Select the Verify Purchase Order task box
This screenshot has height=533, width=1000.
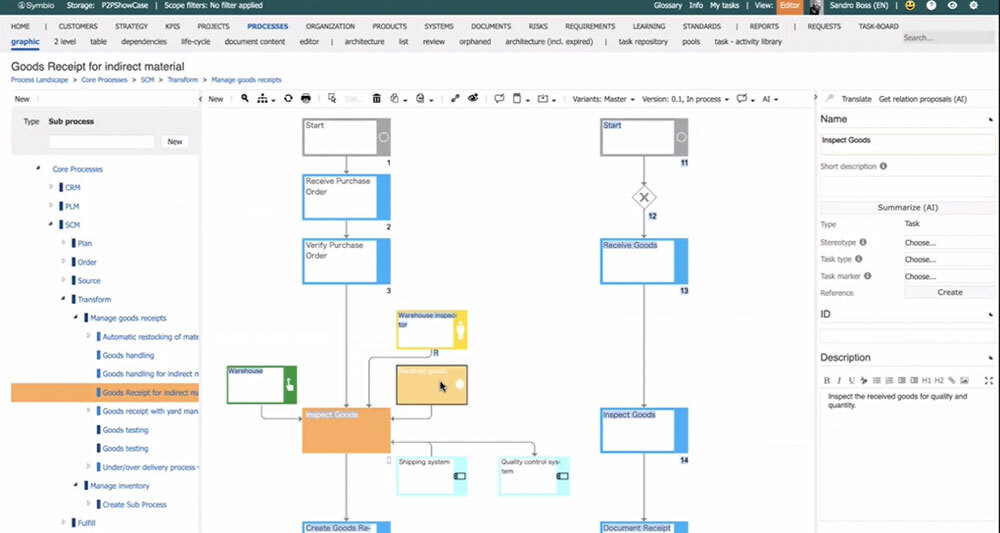pos(346,261)
